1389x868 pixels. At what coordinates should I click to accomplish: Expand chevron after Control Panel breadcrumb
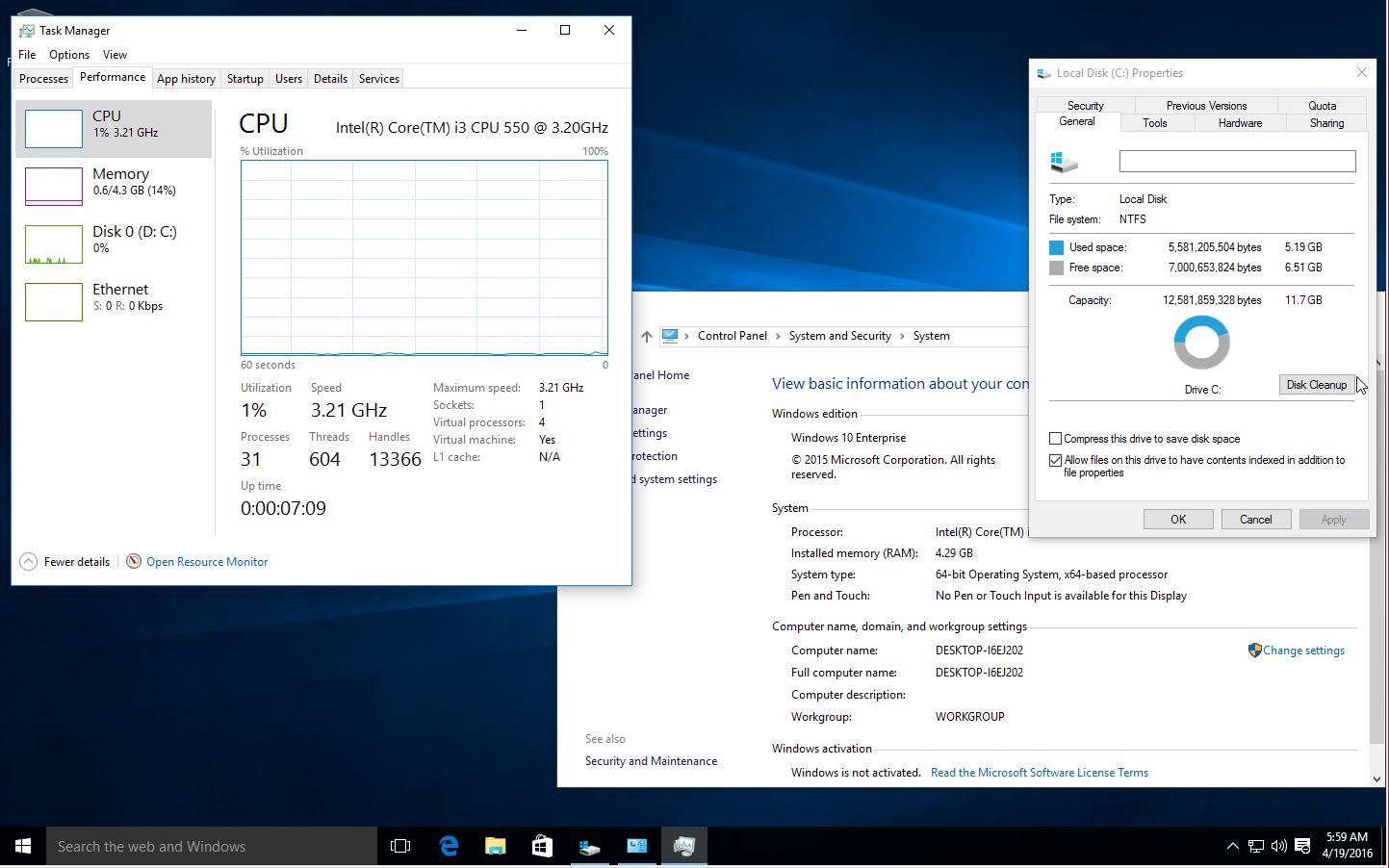[x=778, y=336]
